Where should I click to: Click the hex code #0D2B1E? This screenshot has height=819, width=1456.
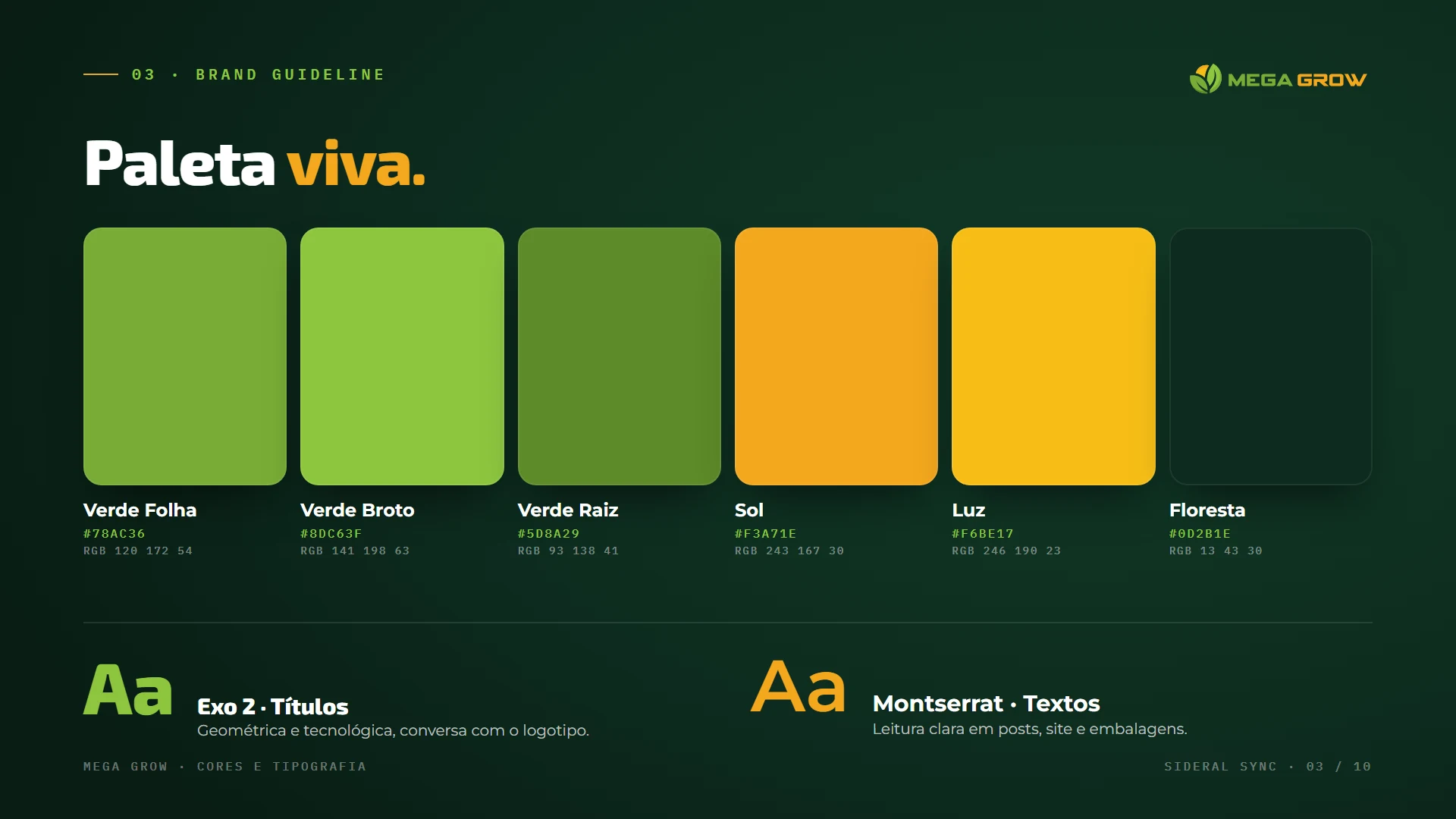(x=1200, y=534)
